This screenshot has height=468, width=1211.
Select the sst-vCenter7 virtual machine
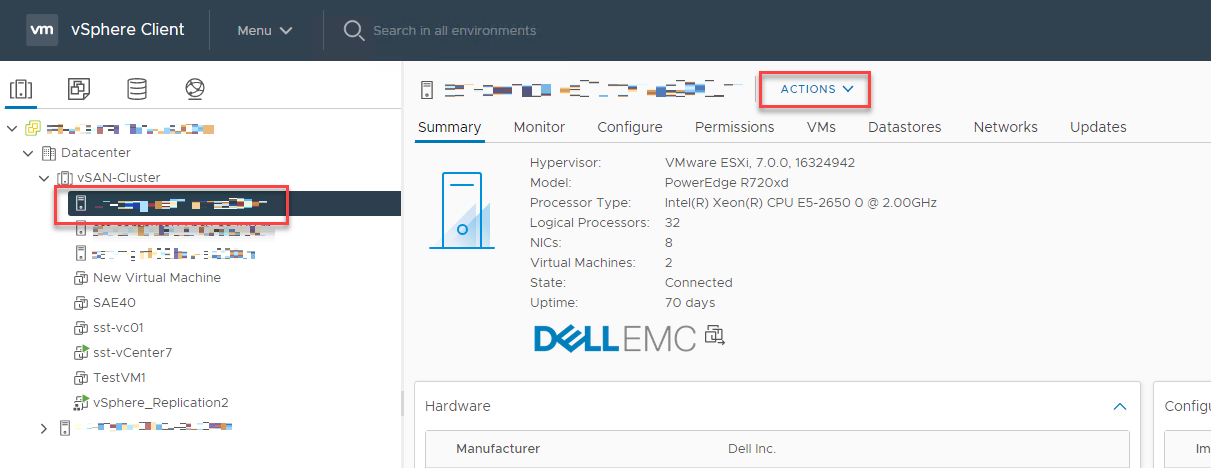click(x=132, y=352)
